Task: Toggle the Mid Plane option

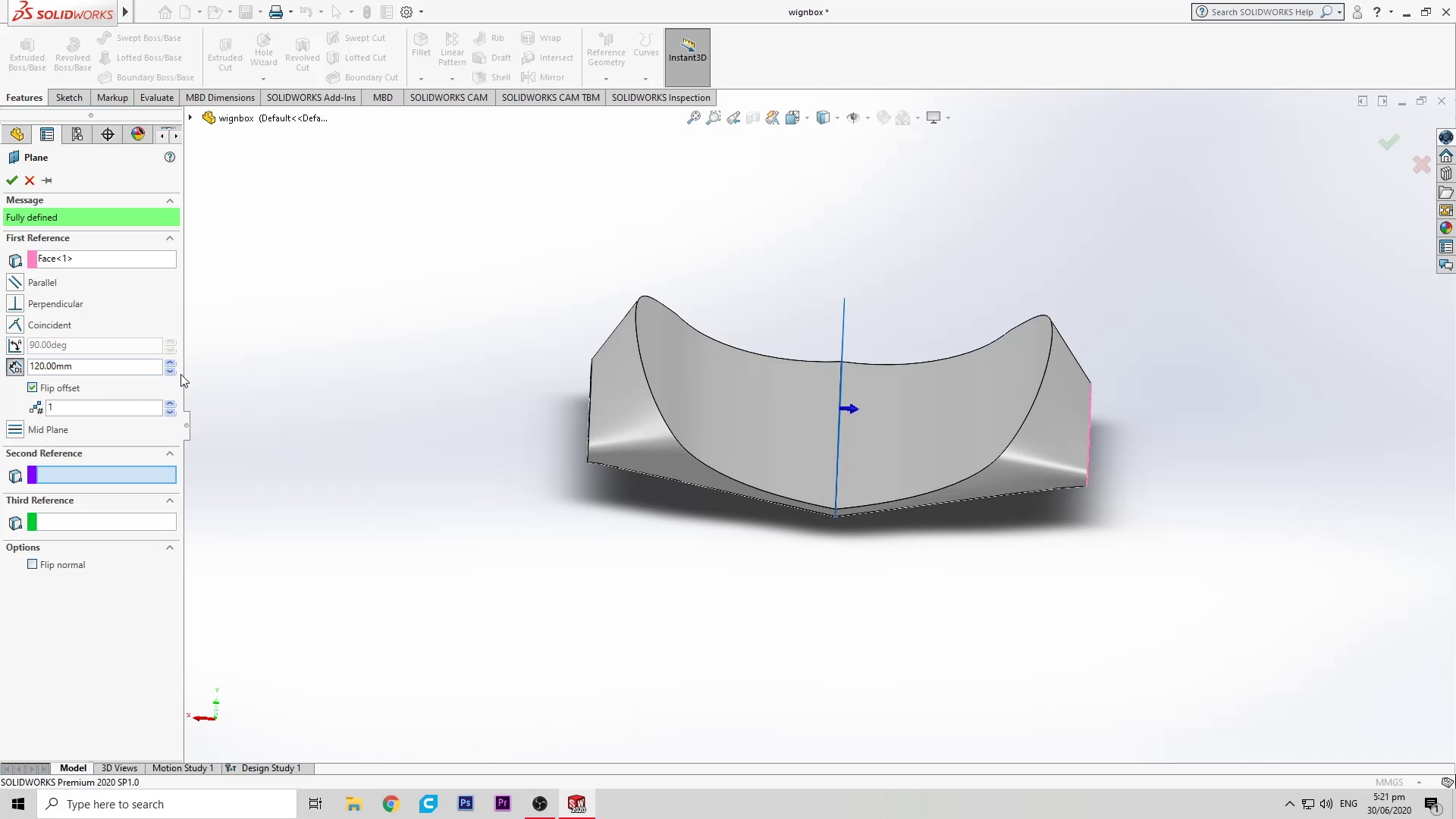Action: click(14, 429)
